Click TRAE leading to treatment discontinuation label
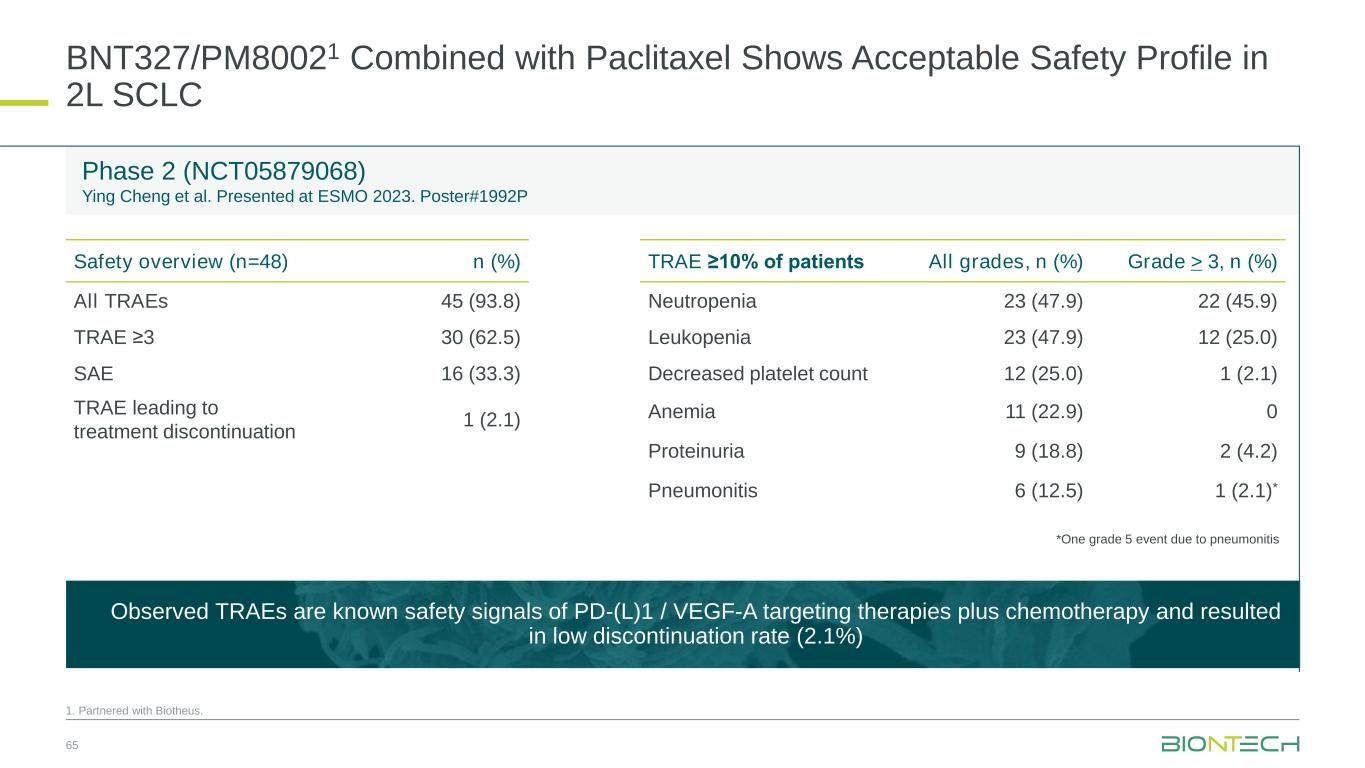1365x768 pixels. pos(185,420)
